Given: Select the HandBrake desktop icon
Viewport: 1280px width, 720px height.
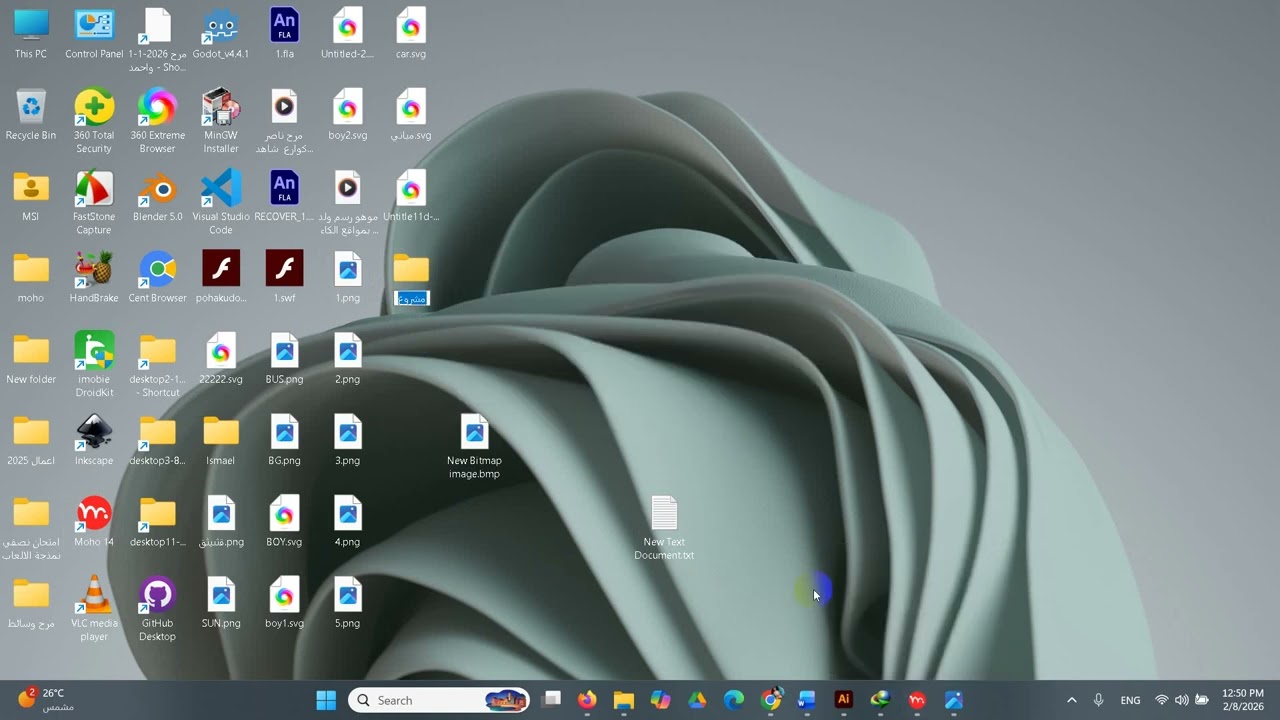Looking at the screenshot, I should [x=94, y=270].
